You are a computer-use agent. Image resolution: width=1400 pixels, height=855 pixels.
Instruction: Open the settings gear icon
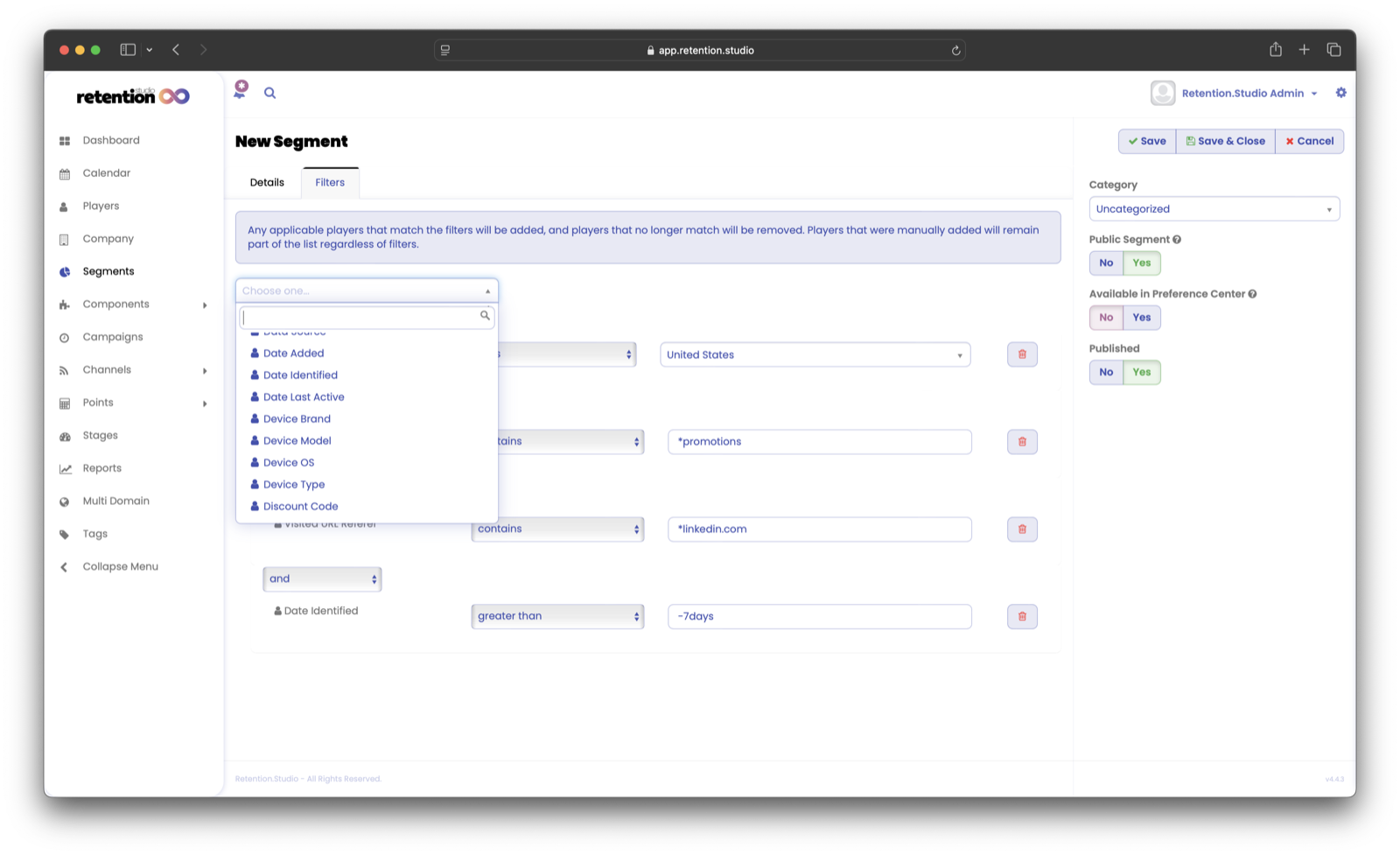[1340, 93]
